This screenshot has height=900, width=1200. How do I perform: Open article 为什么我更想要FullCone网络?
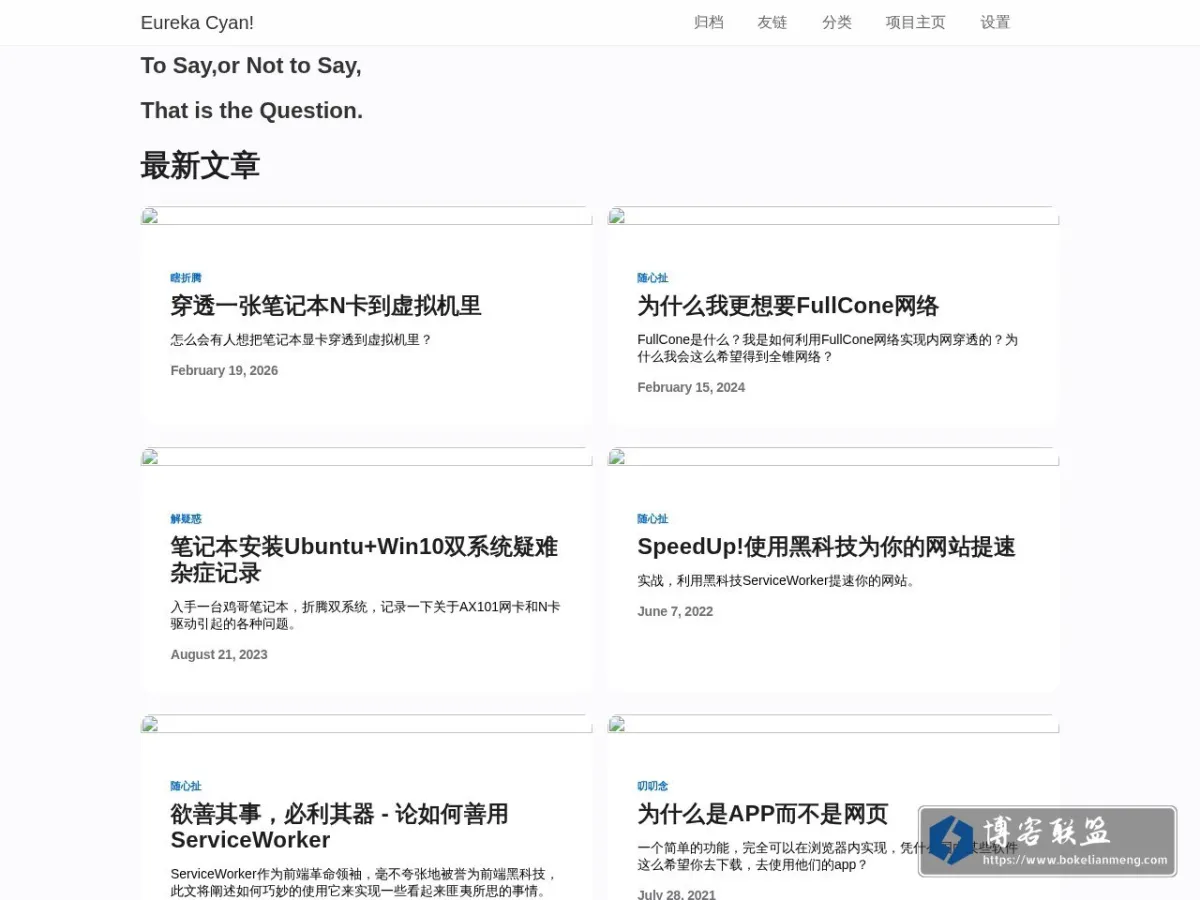[788, 306]
